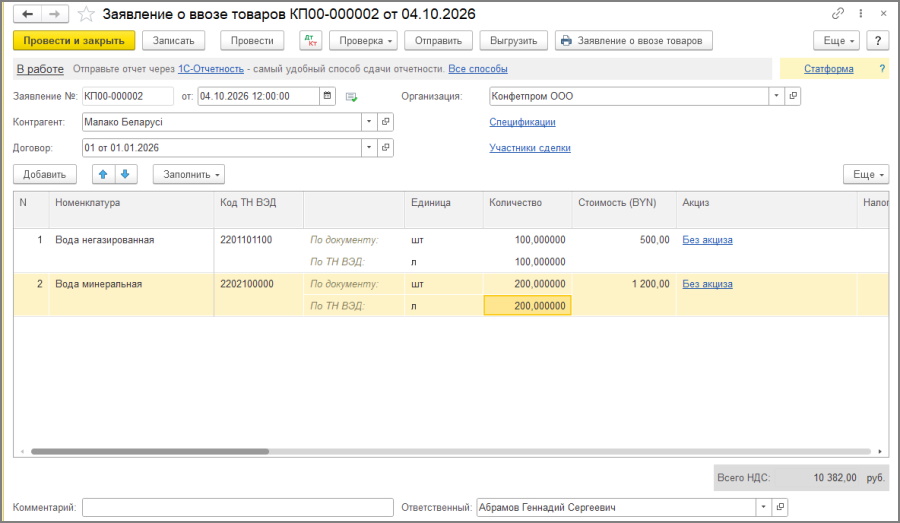Open Контрагент card with open-form icon

(x=386, y=122)
